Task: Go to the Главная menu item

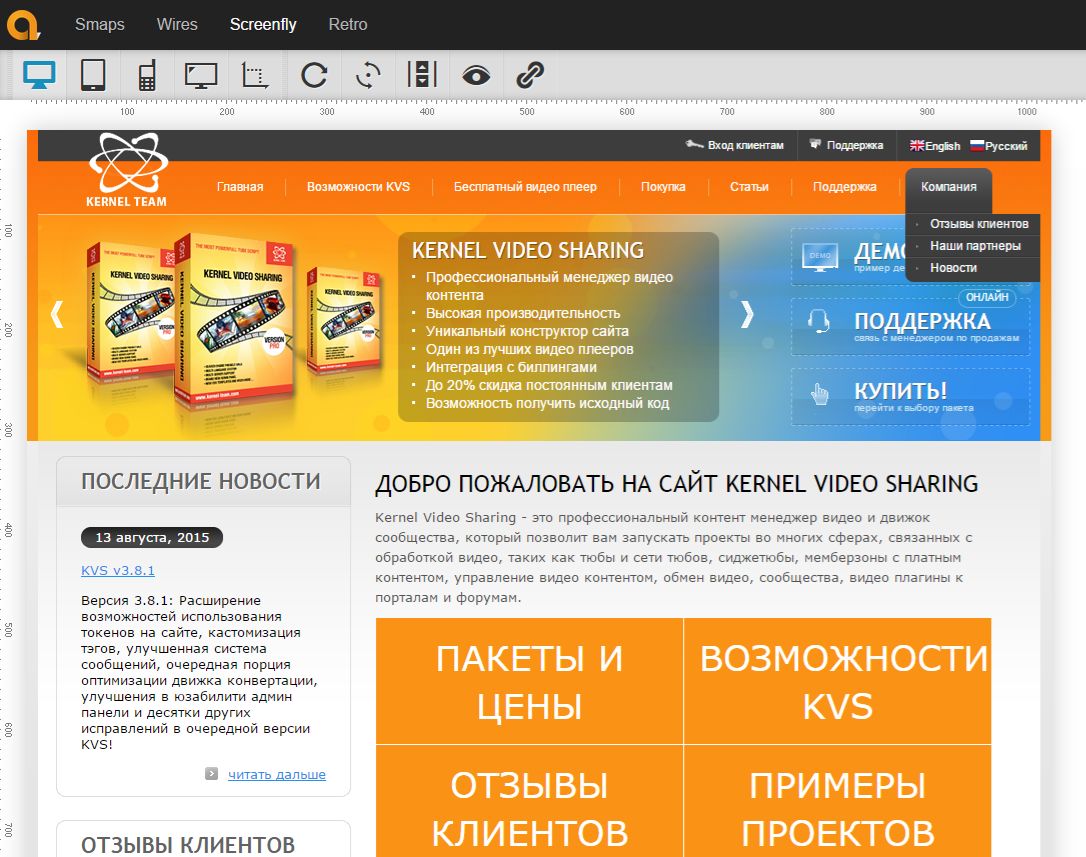Action: pos(240,187)
